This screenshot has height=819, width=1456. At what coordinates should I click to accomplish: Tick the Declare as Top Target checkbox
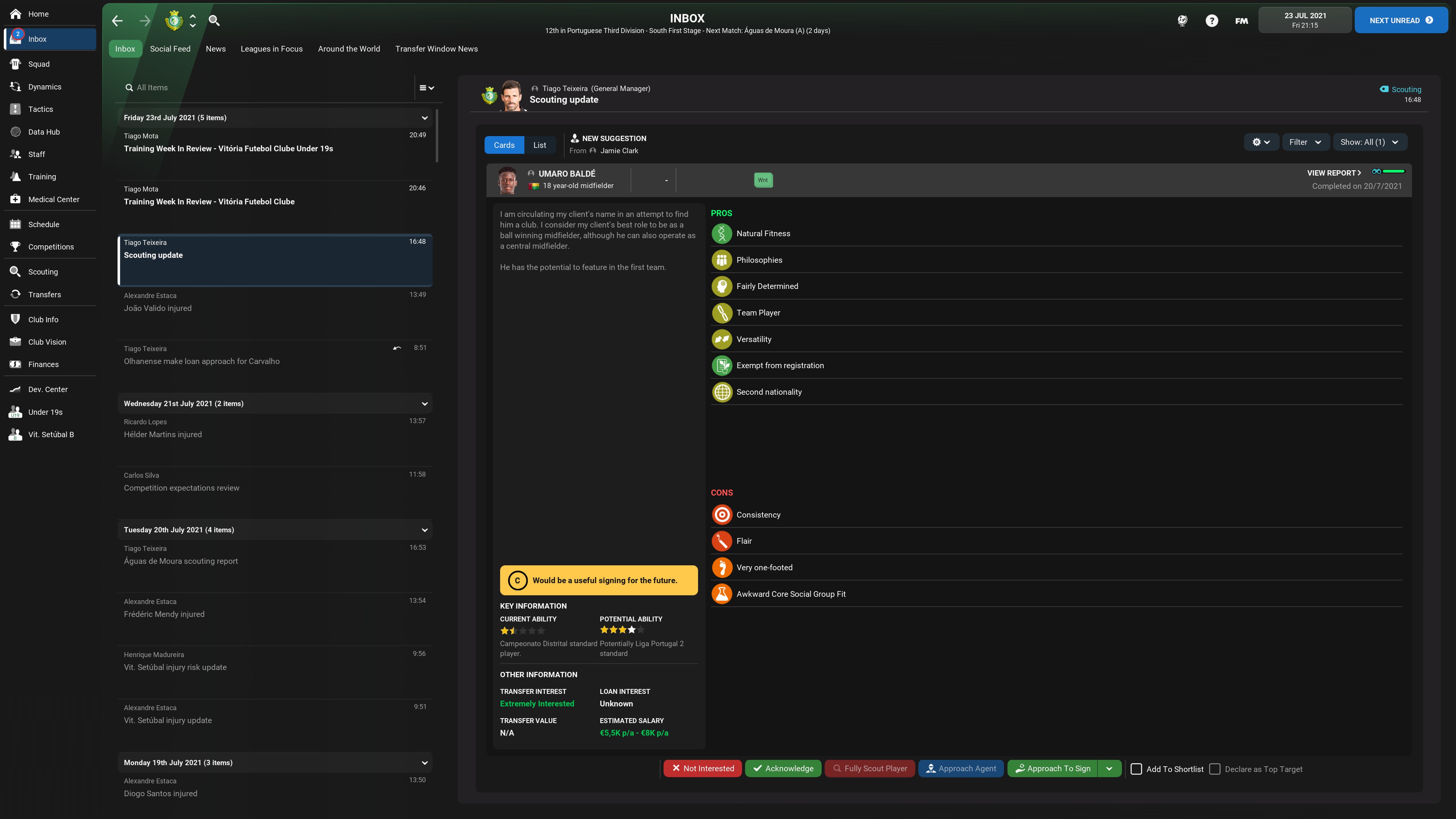click(x=1214, y=769)
